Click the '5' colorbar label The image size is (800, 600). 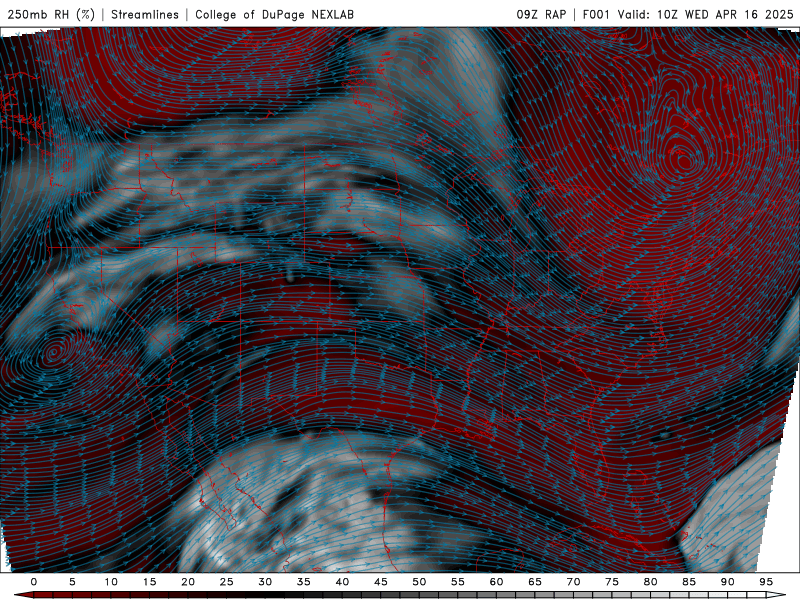pyautogui.click(x=72, y=582)
